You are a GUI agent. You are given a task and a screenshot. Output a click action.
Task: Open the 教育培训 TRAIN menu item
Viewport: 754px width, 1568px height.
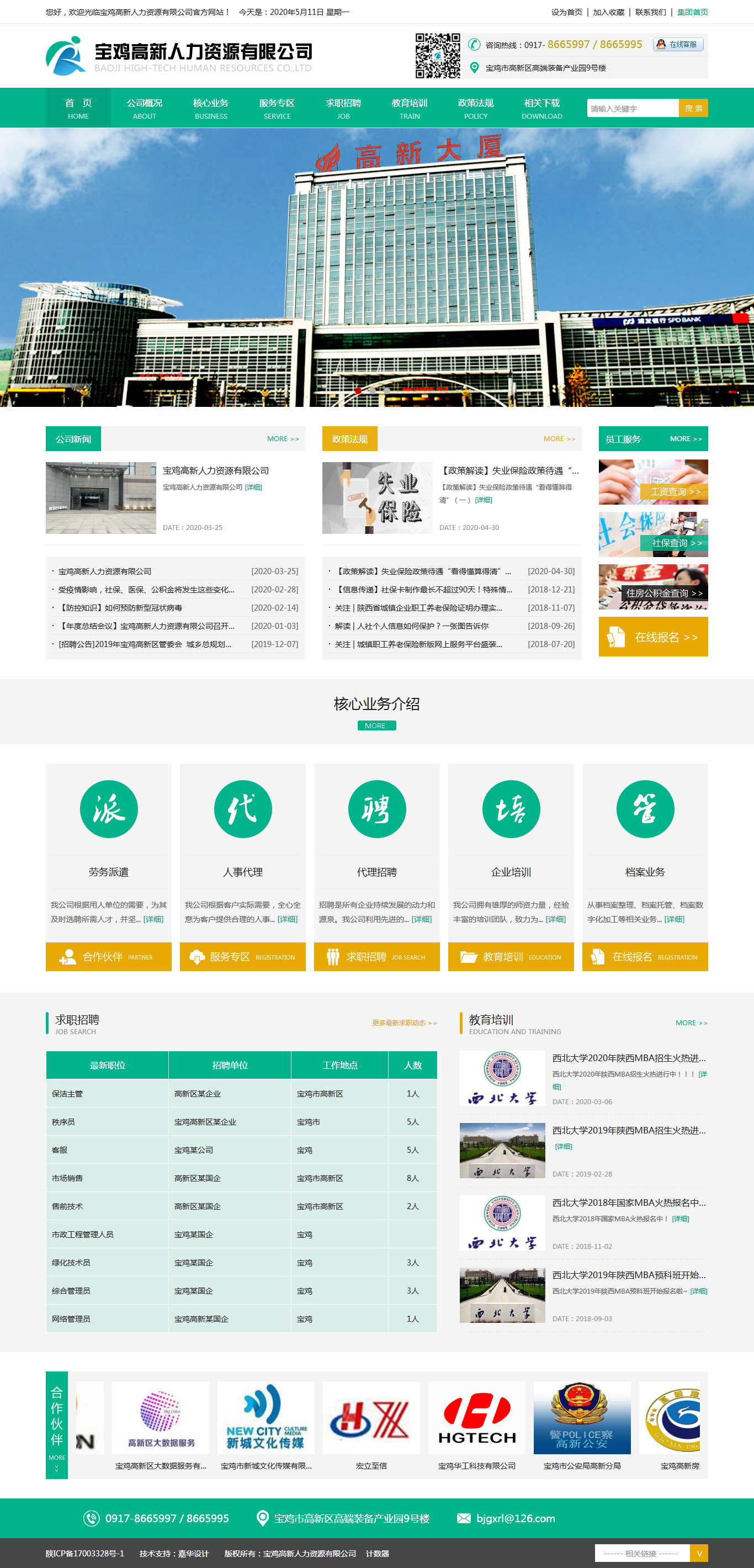pyautogui.click(x=410, y=108)
